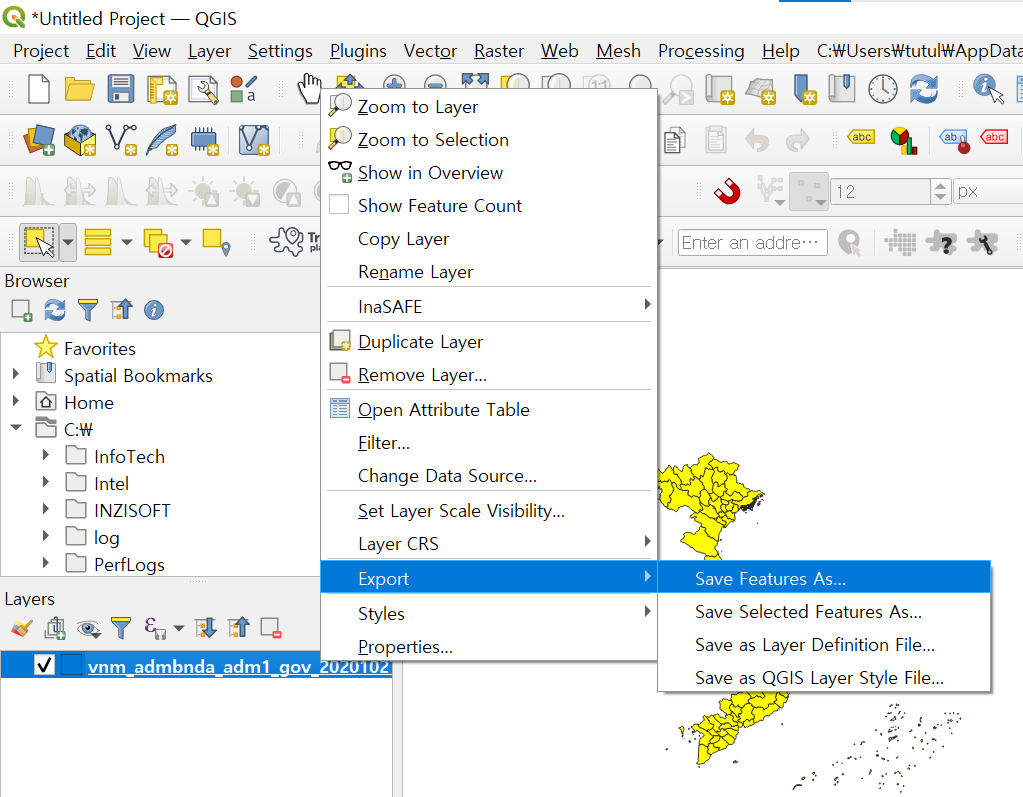Toggle the Show Feature Count checkbox
This screenshot has width=1023, height=797.
click(x=339, y=205)
